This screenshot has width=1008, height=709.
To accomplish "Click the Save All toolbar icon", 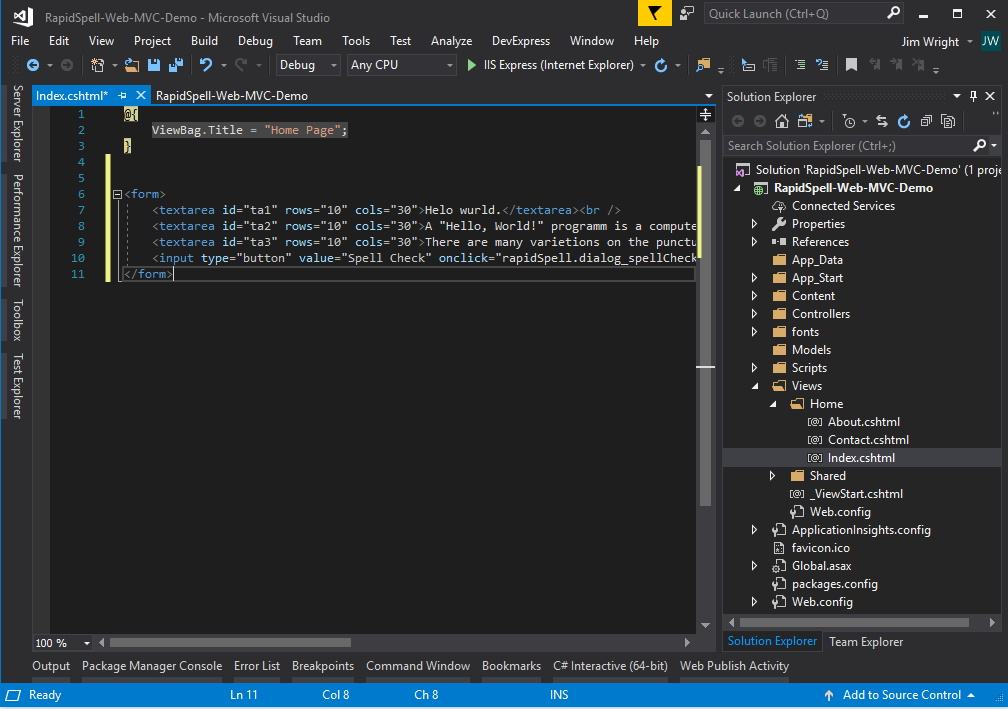I will 176,65.
